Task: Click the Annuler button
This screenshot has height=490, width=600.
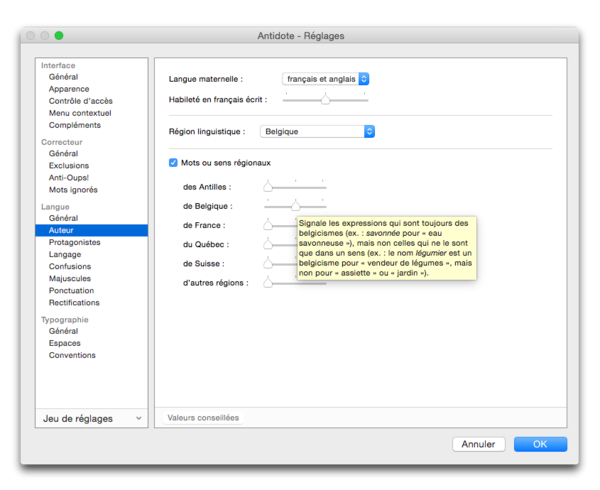Action: click(479, 444)
